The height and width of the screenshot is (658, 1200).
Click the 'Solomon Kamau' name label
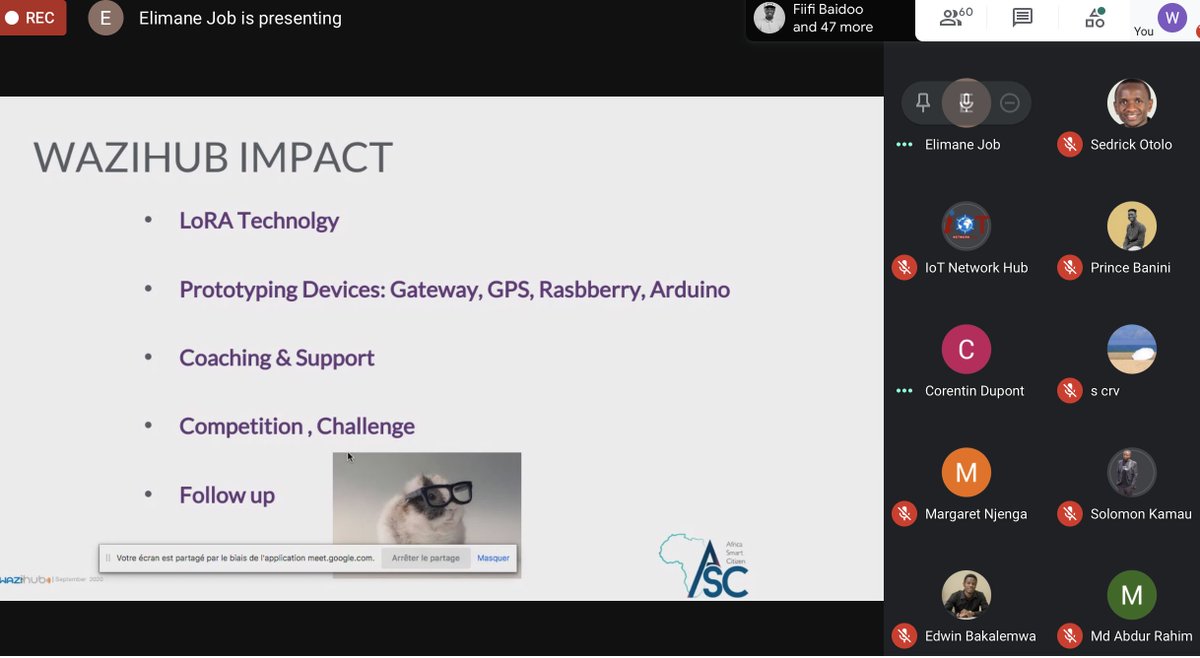tap(1141, 514)
